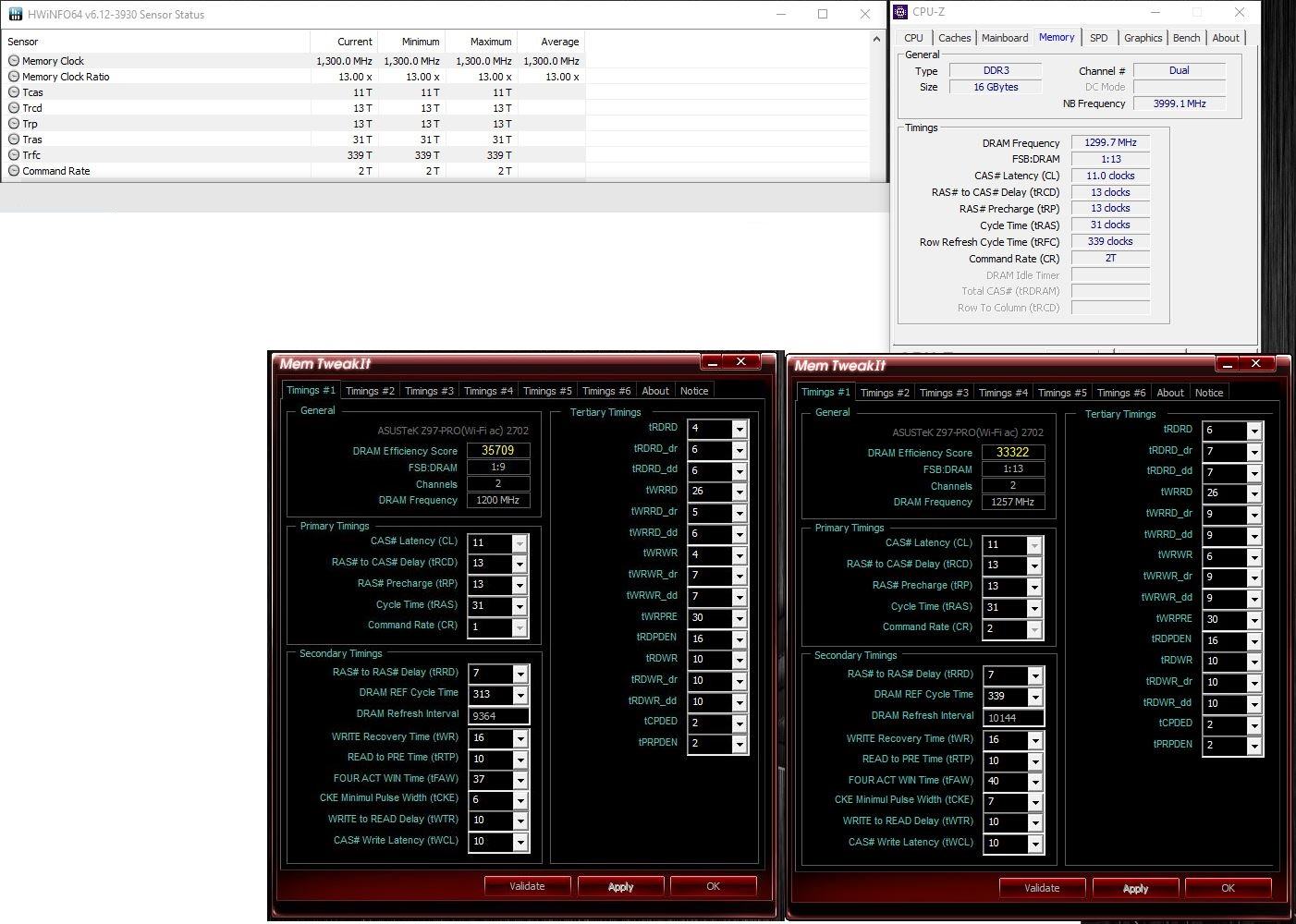
Task: Open CKE Minimul Pulse Width dropdown in right Mem TweakIt
Action: 1035,803
